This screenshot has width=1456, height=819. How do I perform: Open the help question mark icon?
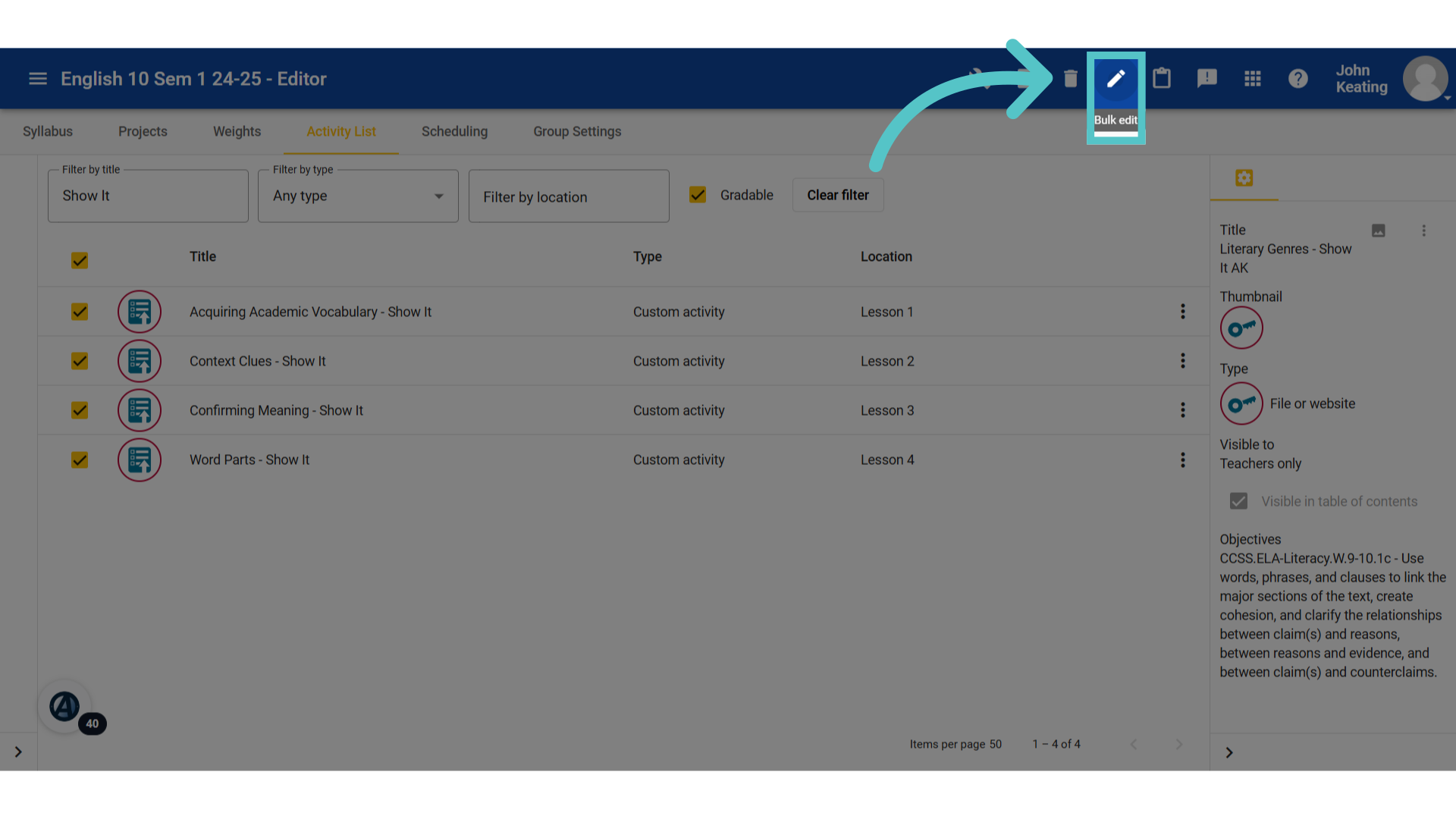(1298, 79)
